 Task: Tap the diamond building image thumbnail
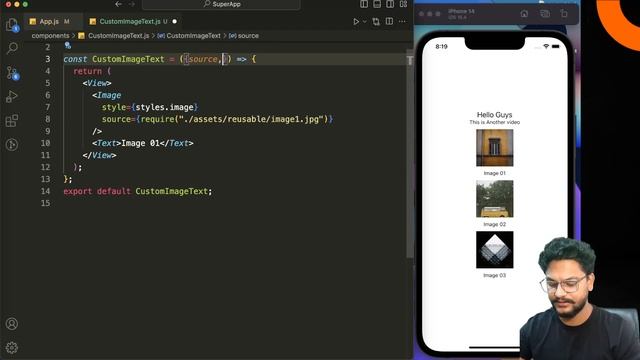(x=495, y=250)
